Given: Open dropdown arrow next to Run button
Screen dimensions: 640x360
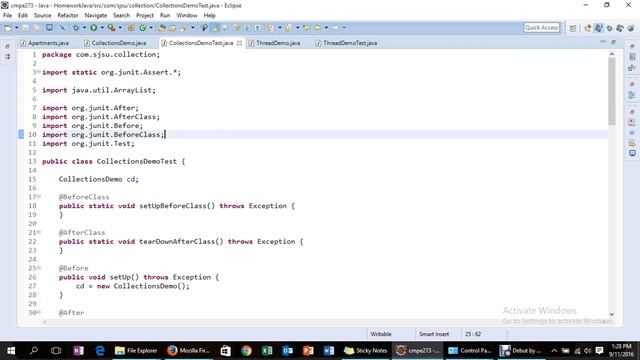Looking at the screenshot, I should click(x=102, y=28).
